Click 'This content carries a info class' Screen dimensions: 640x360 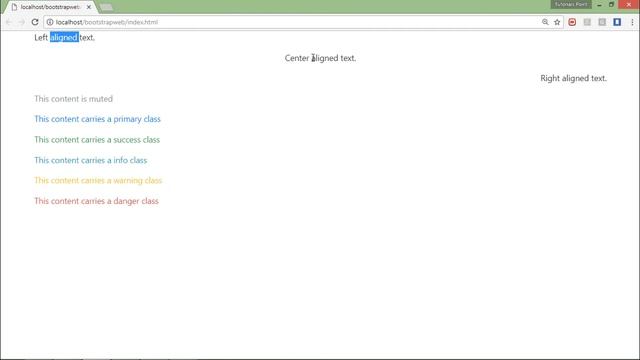pos(91,160)
